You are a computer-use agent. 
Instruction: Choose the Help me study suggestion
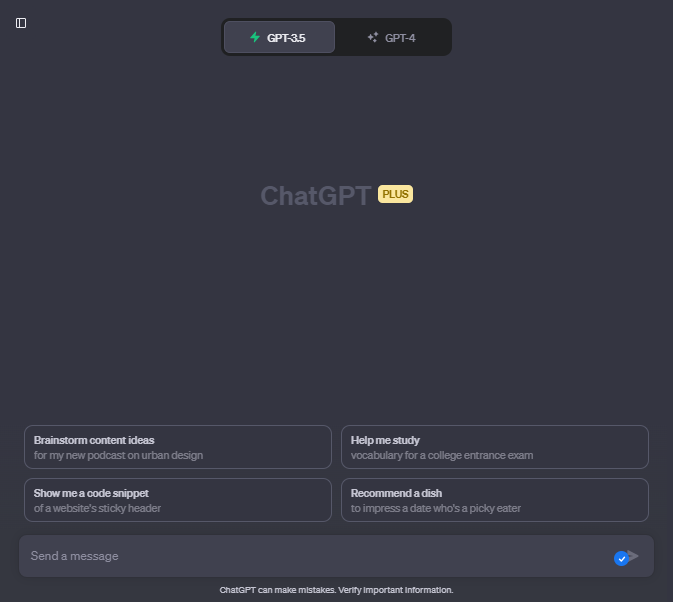(494, 447)
